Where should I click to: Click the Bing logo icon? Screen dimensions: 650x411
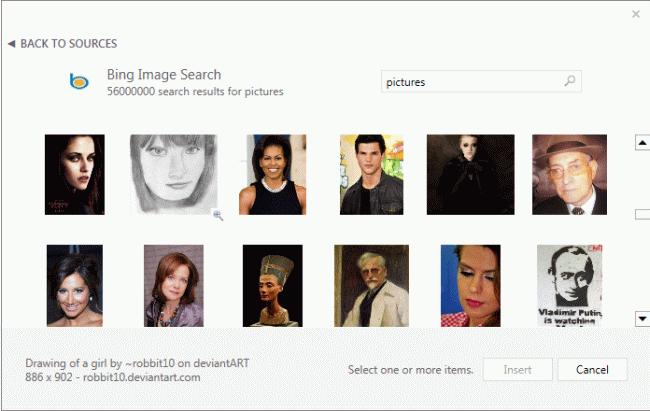[79, 82]
